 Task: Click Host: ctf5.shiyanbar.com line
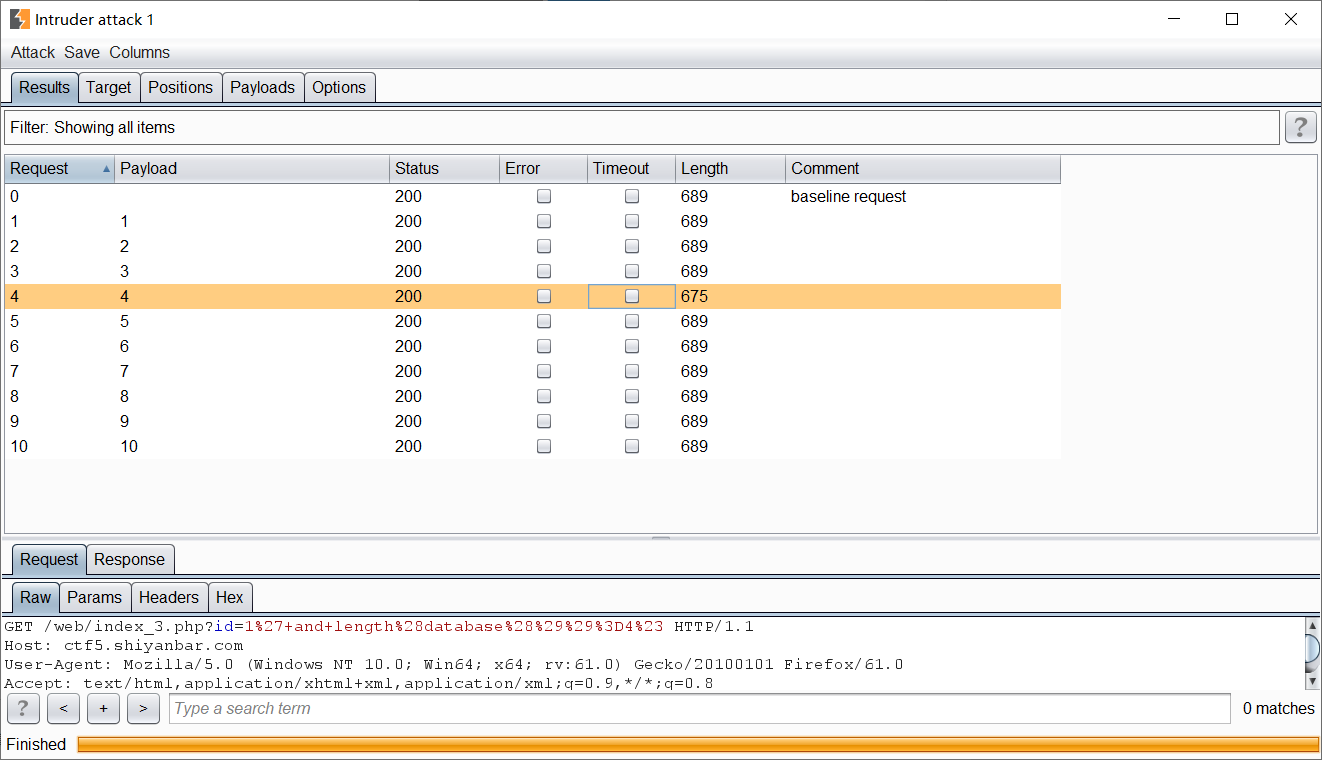[x=124, y=646]
